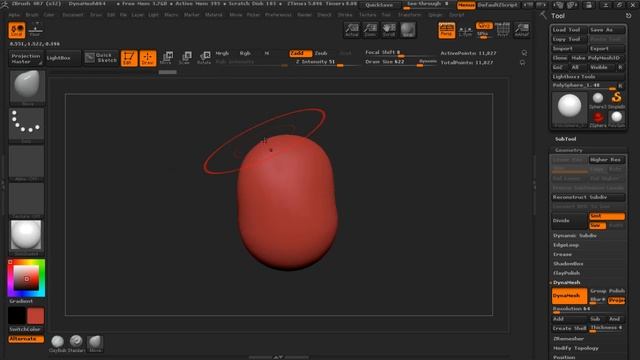The width and height of the screenshot is (640, 360).
Task: Toggle the L.Sym local symmetry icon
Action: tap(465, 31)
